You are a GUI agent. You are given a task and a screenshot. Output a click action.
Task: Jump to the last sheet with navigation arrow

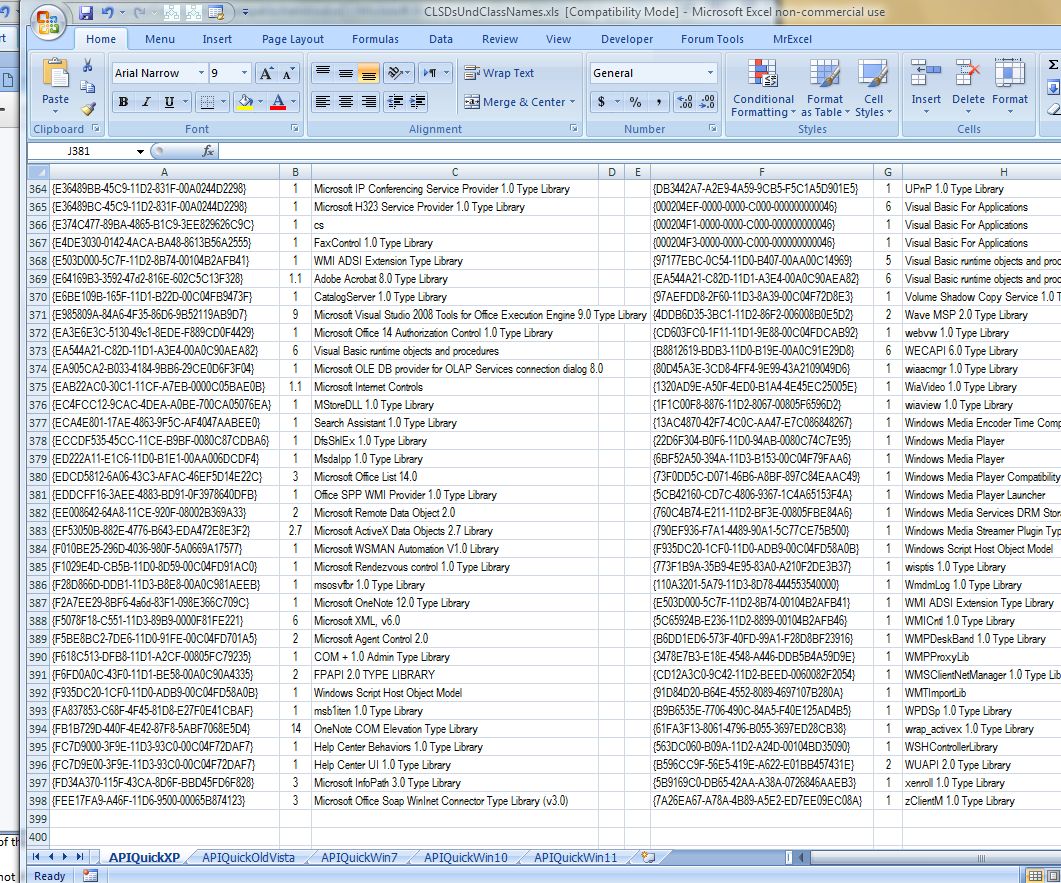pyautogui.click(x=81, y=857)
